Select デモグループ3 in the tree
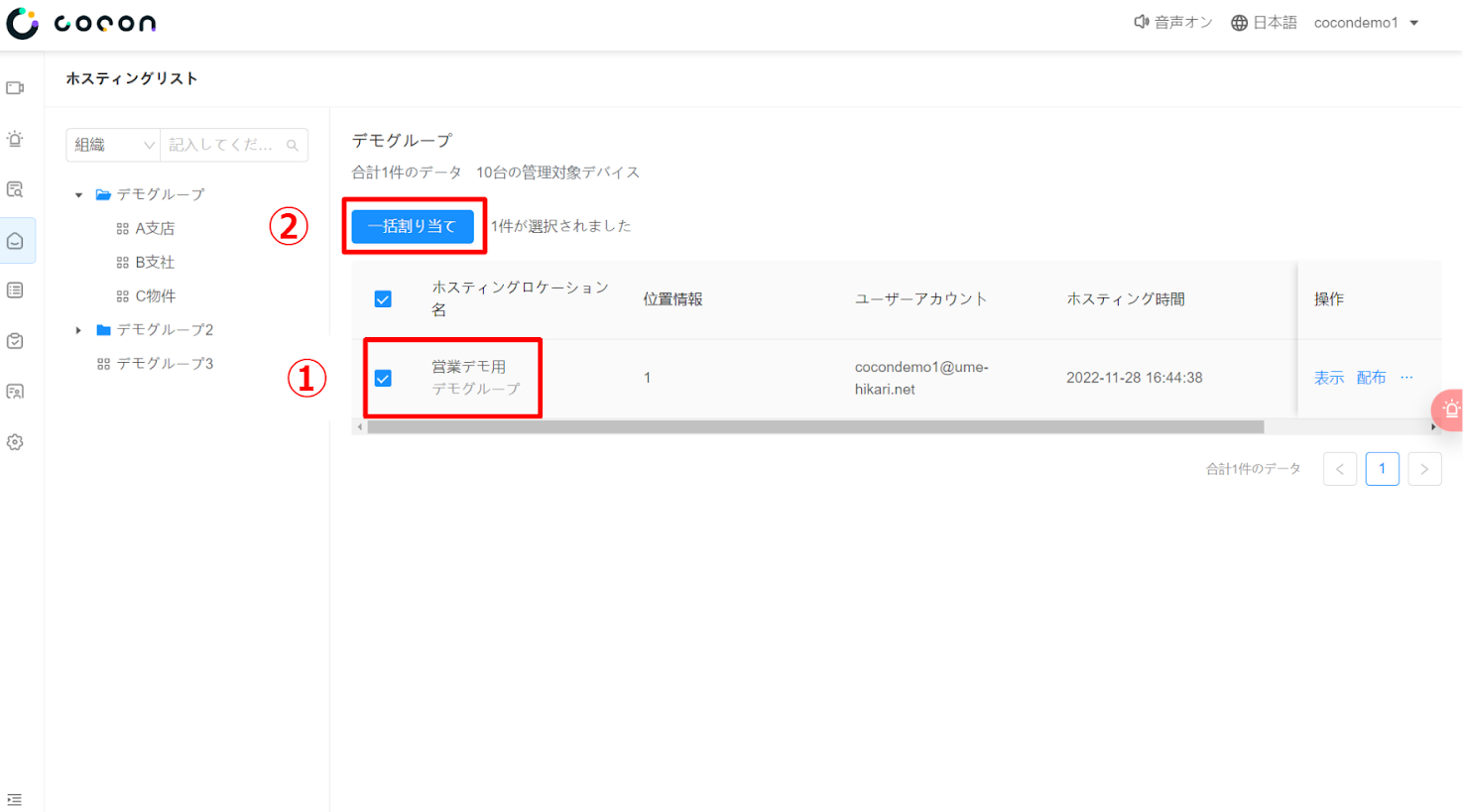1463x812 pixels. click(165, 364)
